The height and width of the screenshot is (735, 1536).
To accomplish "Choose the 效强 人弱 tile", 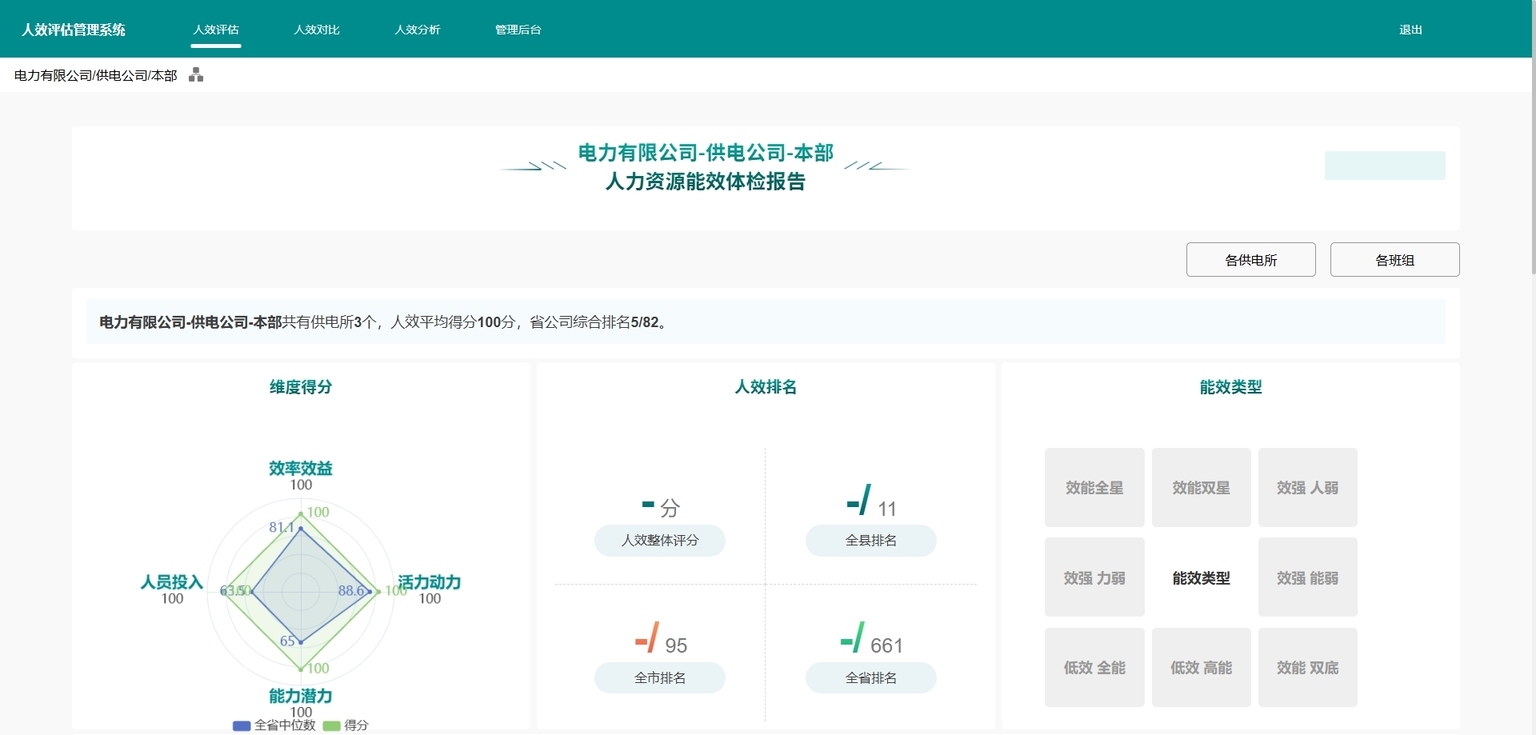I will coord(1307,488).
